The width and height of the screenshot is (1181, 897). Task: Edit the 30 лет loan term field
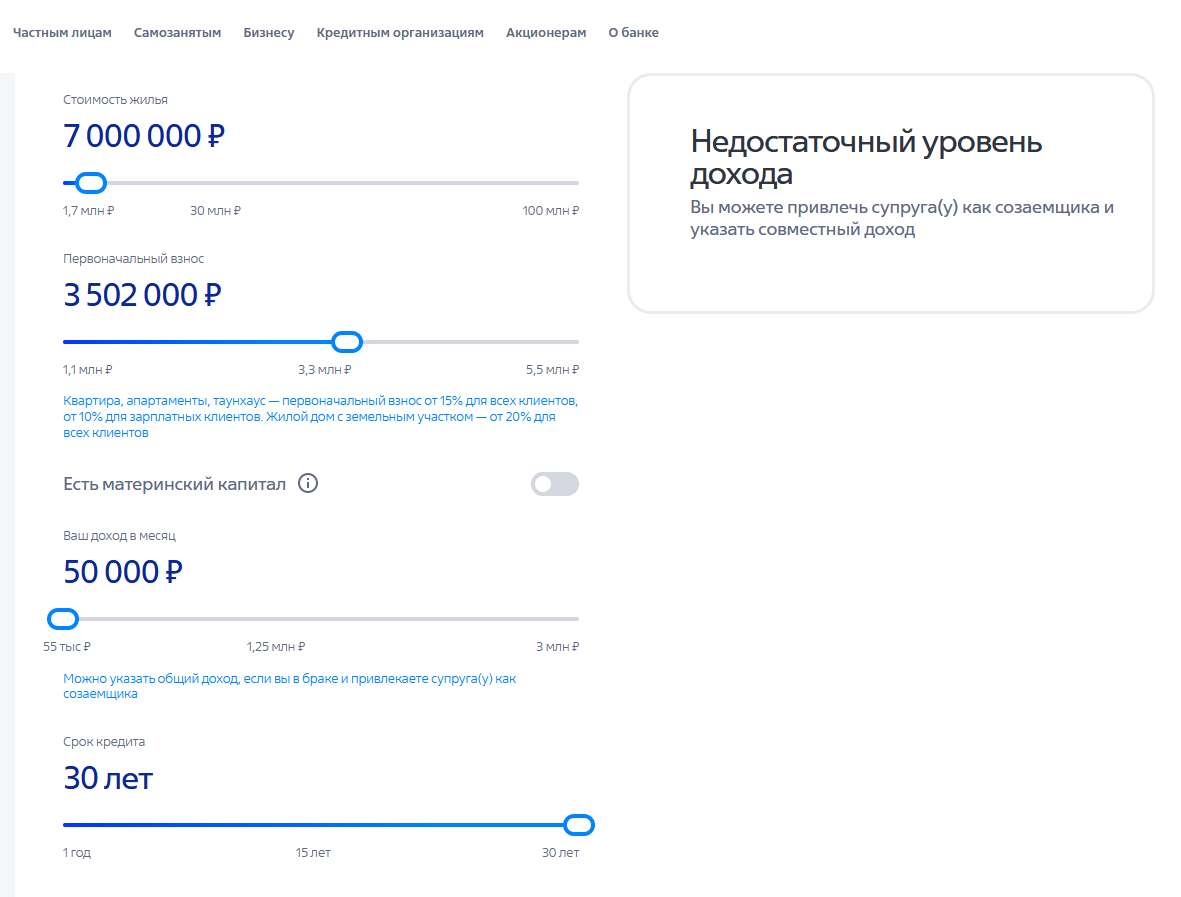[108, 779]
